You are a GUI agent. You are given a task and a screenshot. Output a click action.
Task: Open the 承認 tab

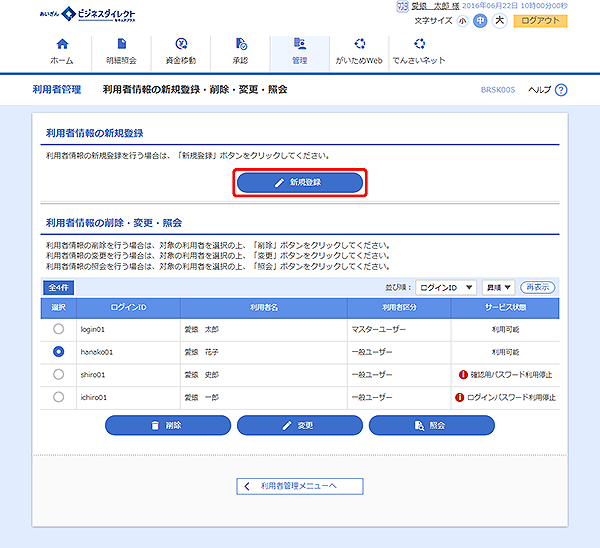(x=240, y=54)
